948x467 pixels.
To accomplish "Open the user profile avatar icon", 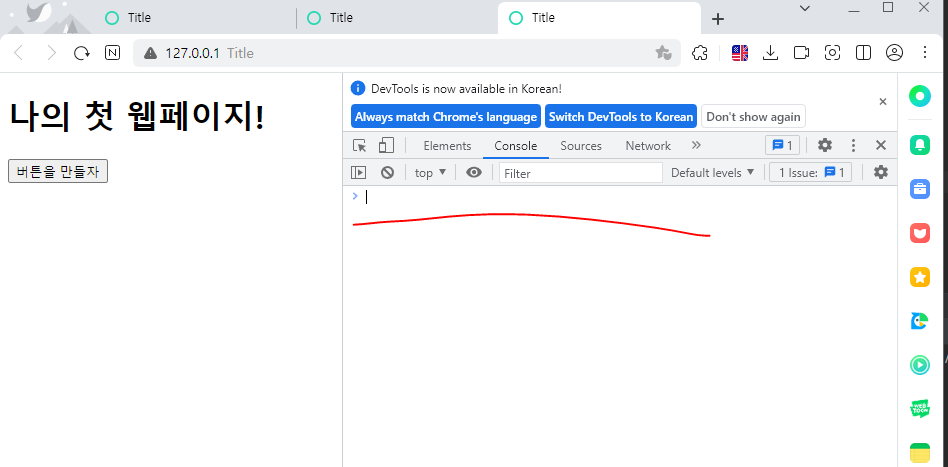I will pos(894,53).
